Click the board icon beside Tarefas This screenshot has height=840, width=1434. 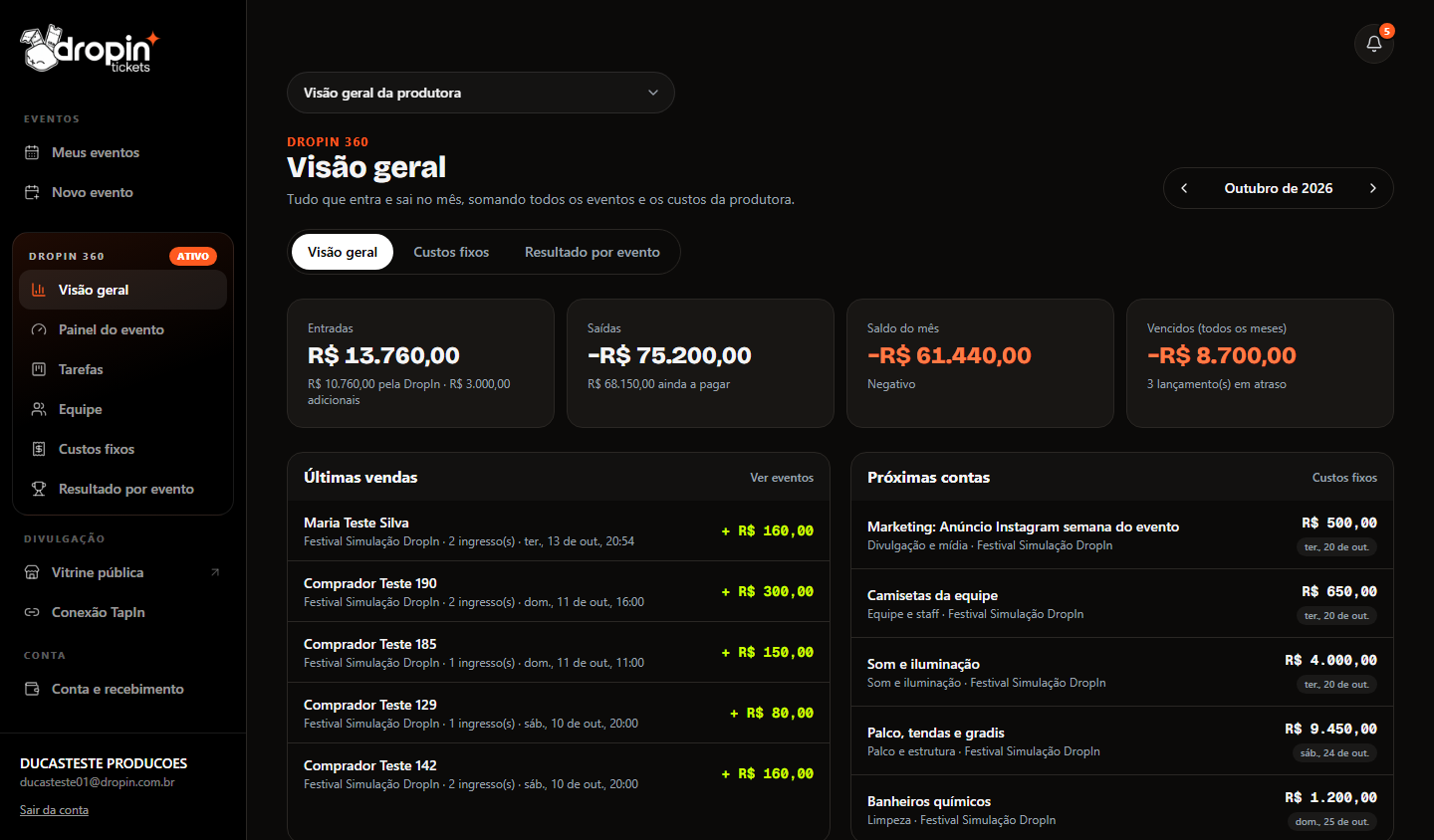tap(39, 369)
